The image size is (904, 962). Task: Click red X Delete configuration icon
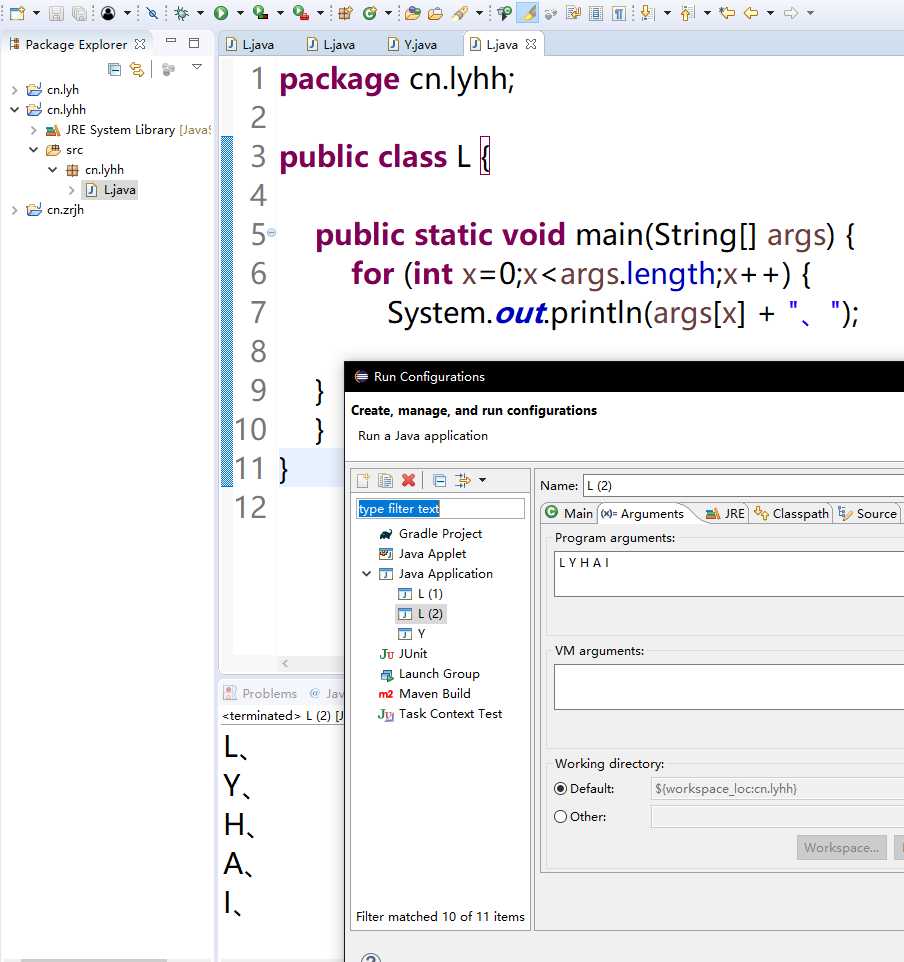[x=408, y=480]
